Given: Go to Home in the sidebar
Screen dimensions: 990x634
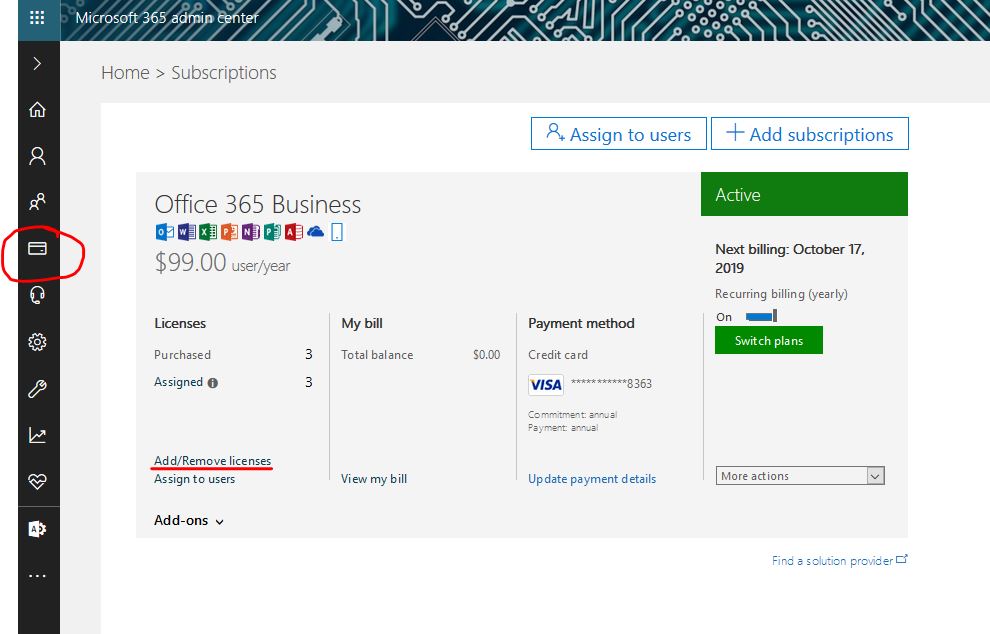Looking at the screenshot, I should 37,110.
